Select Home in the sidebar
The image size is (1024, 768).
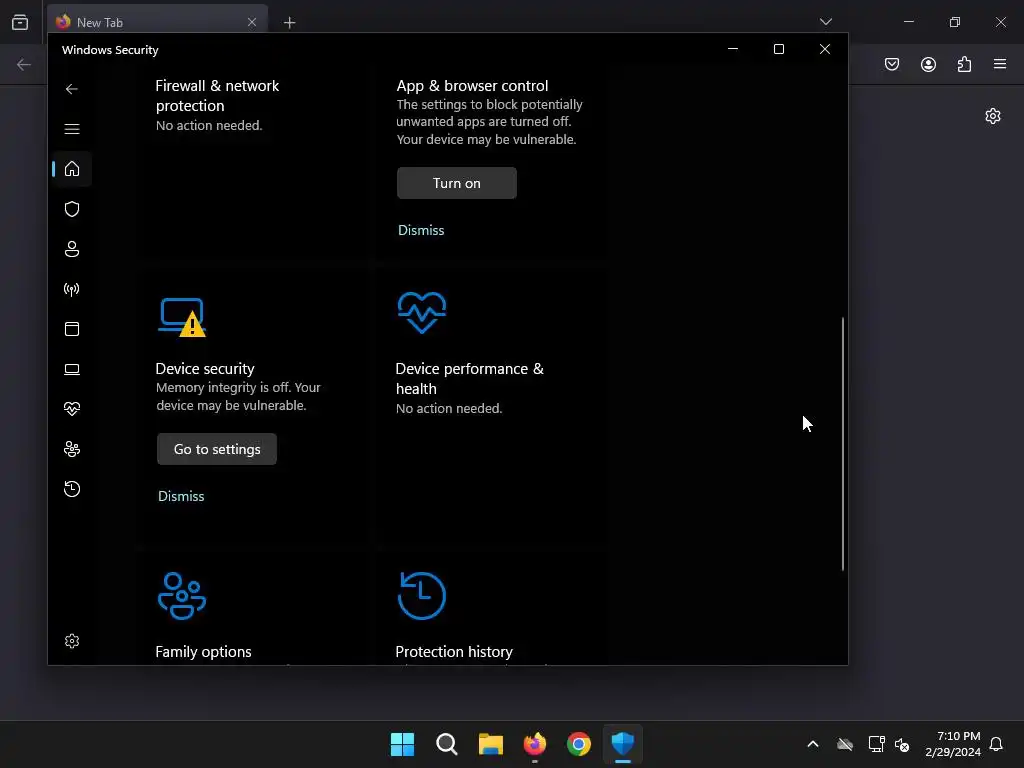72,169
